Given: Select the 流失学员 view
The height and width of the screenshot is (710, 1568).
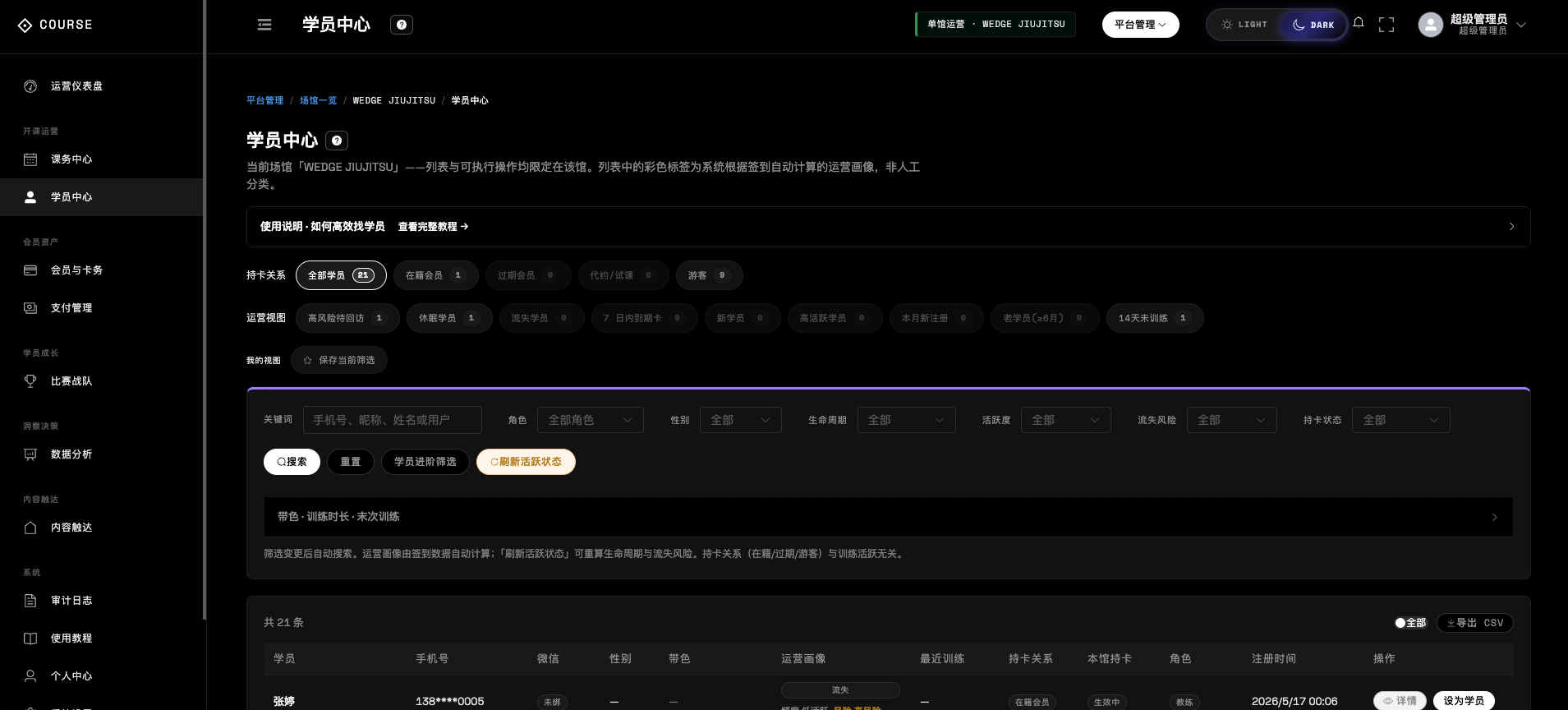Looking at the screenshot, I should (542, 318).
